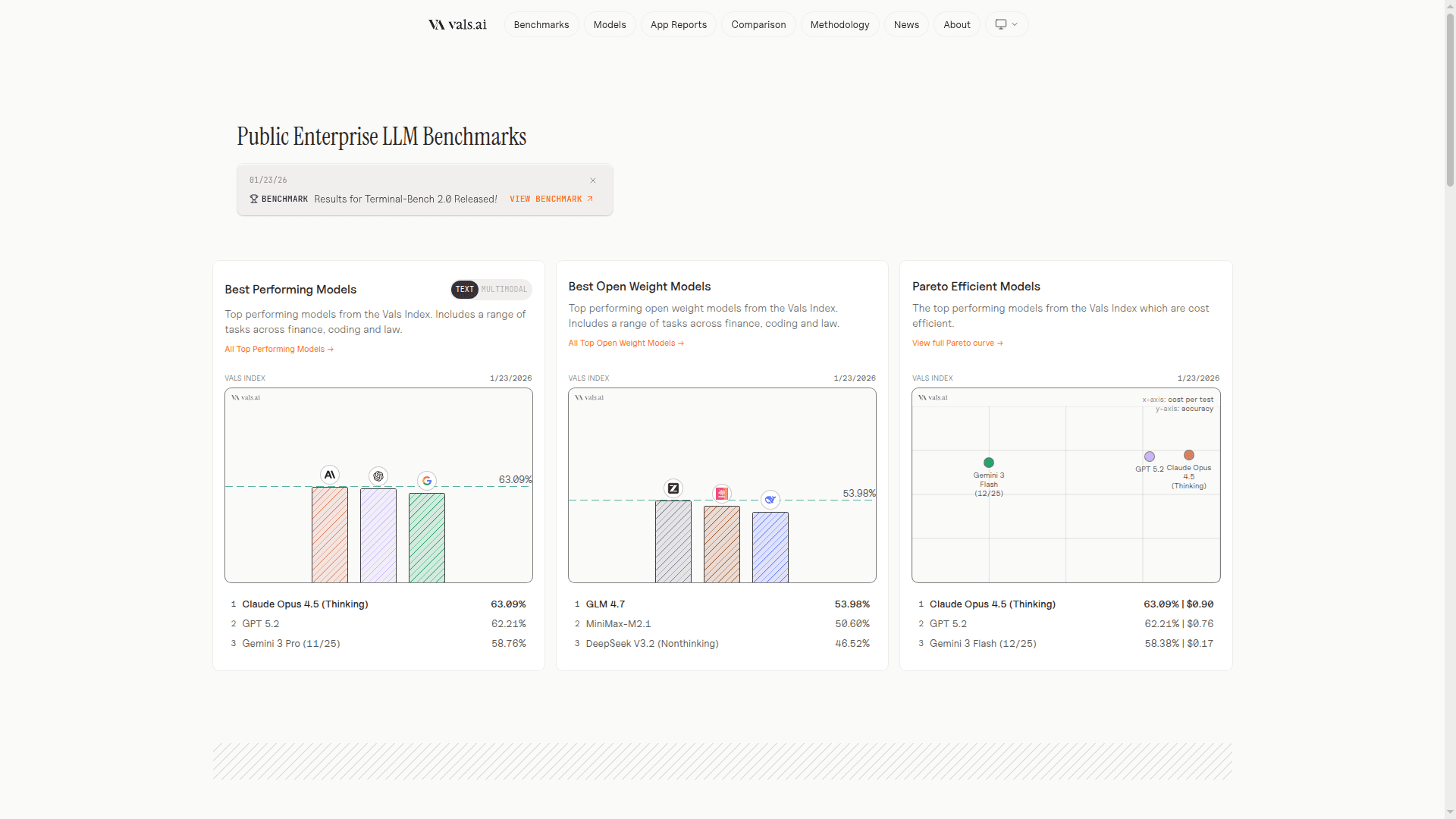Click the DeepSeek whale logo icon

point(770,500)
